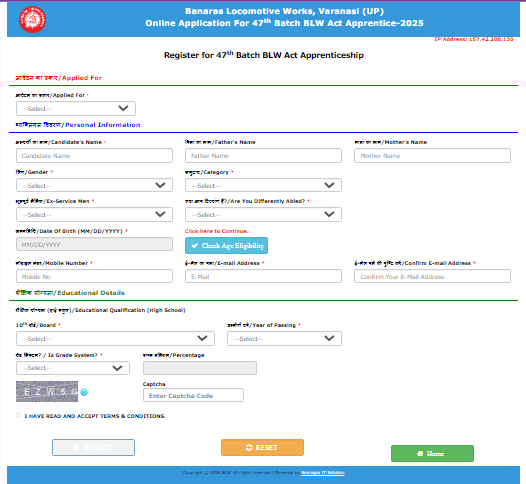
Task: Click the orange RESET button
Action: (x=262, y=447)
